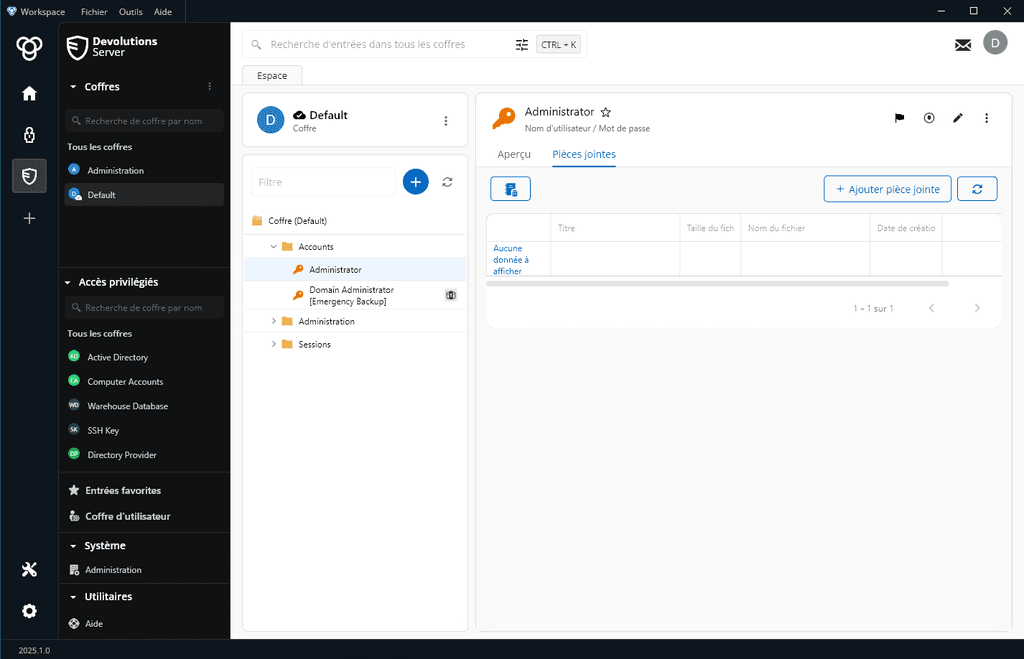Screen dimensions: 1024x659
Task: Click the flag icon for Administrator entry
Action: coord(899,118)
